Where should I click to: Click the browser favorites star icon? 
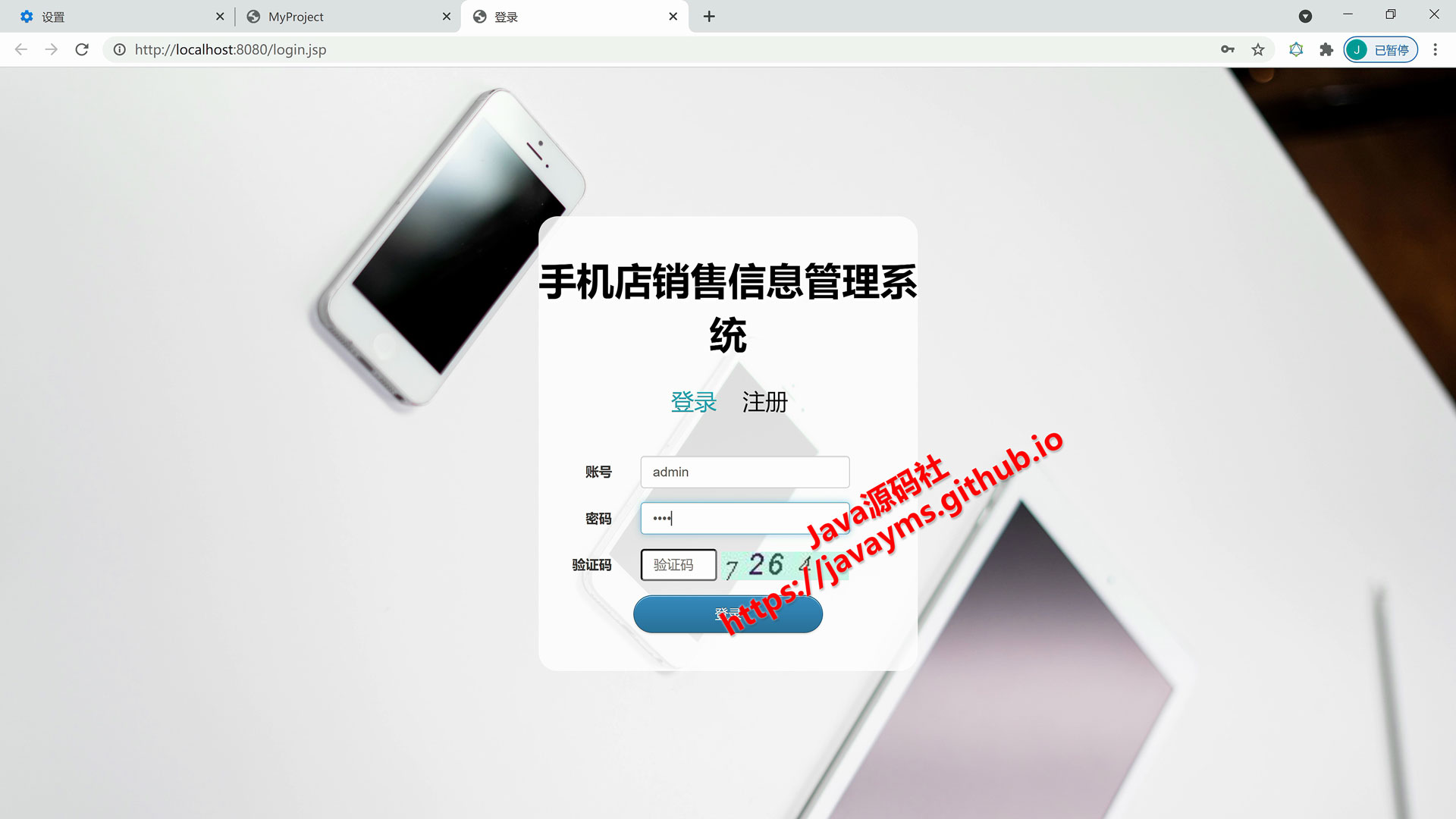click(x=1258, y=49)
